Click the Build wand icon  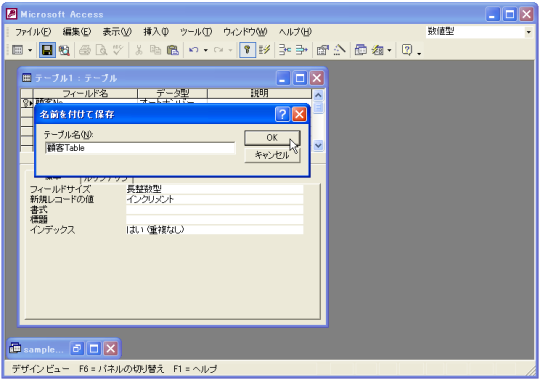tap(339, 50)
